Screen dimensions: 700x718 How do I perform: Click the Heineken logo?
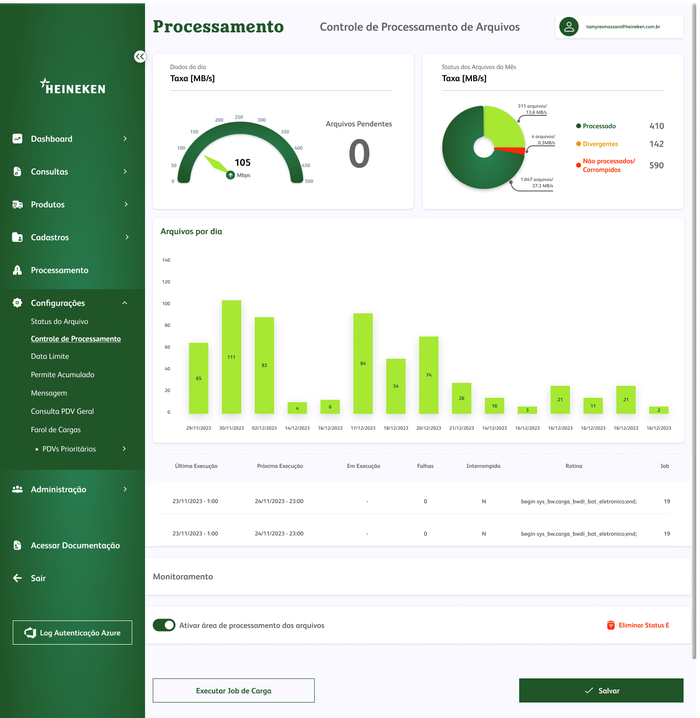coord(72,87)
